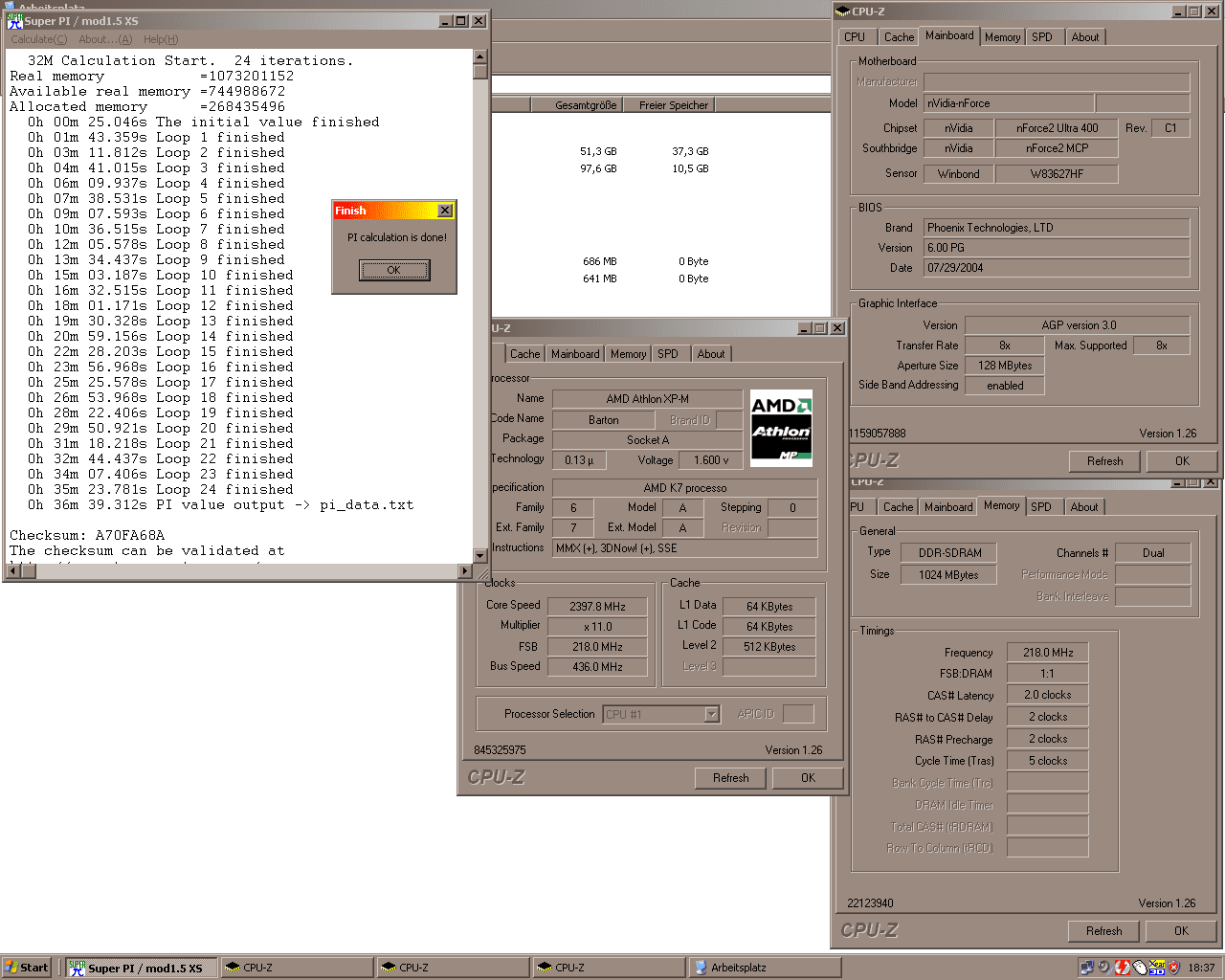The width and height of the screenshot is (1225, 980).
Task: Click OK in the Mainboard CPU-Z window
Action: pyautogui.click(x=1183, y=461)
